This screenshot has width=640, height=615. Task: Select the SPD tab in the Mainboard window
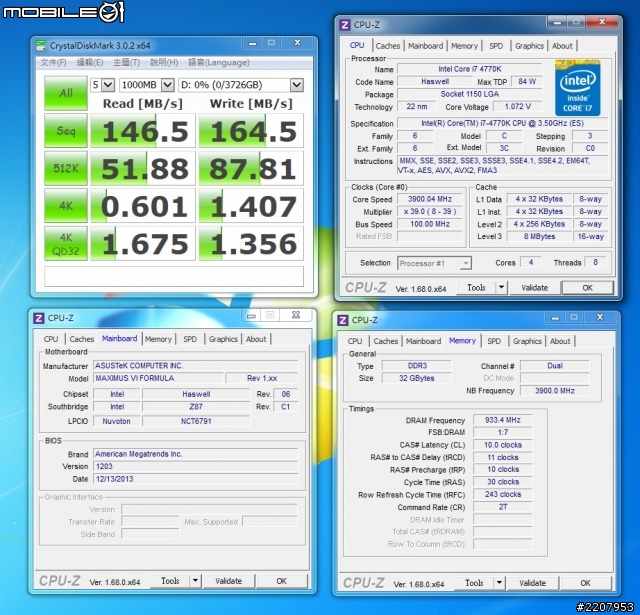point(190,339)
